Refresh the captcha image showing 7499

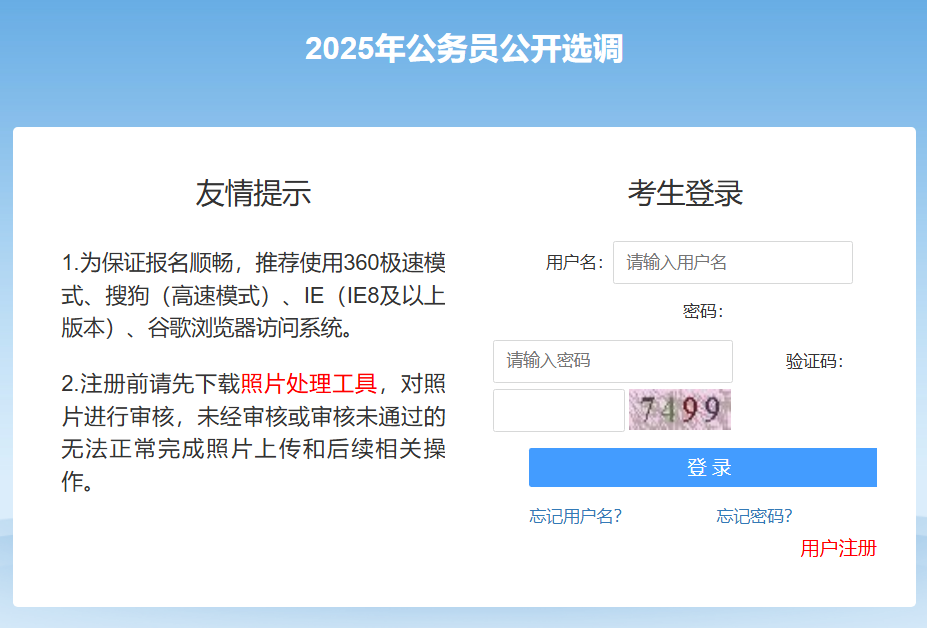(680, 410)
